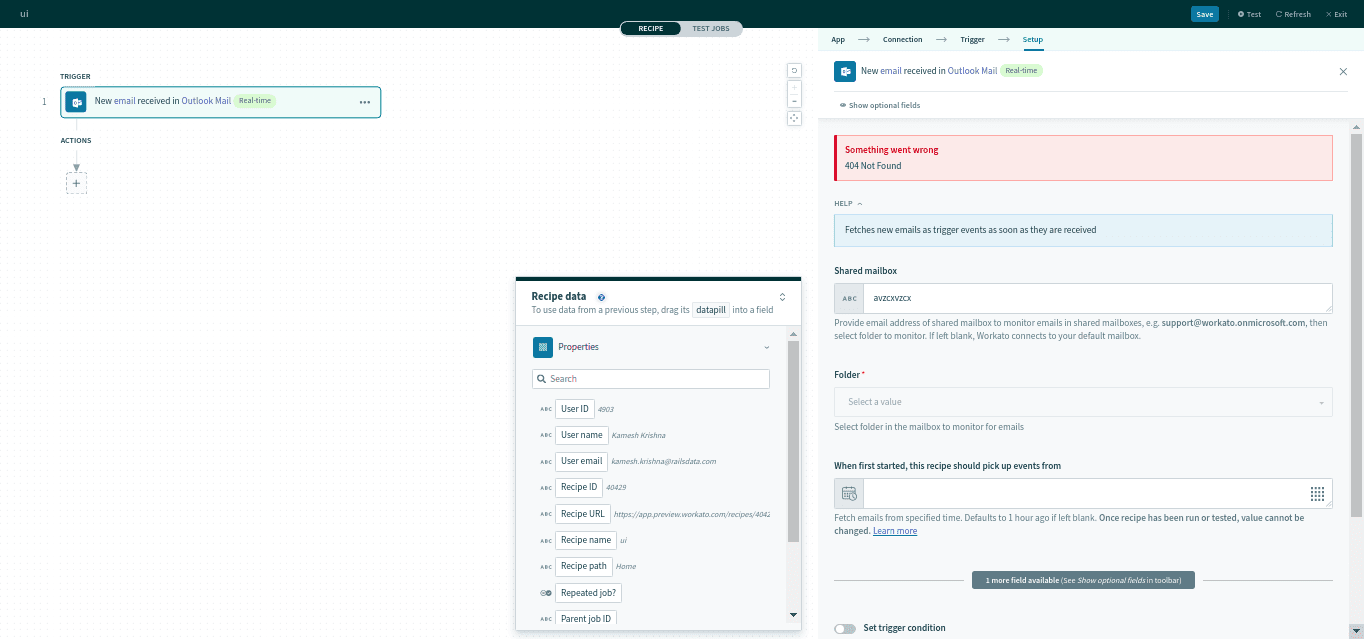Fit the recipe to screen using the pan icon
Screen dimensions: 1364x639
tap(794, 117)
